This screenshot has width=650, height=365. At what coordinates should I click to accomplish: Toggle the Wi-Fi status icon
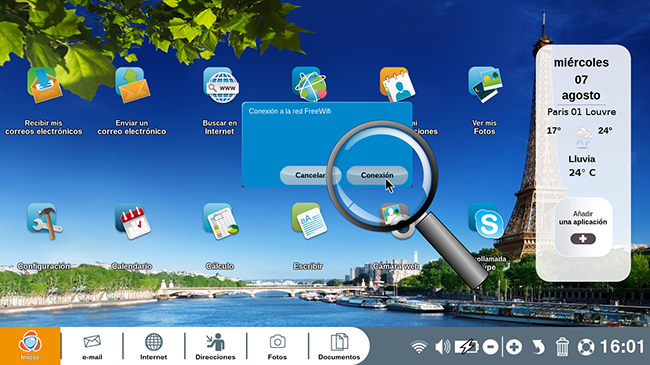419,347
